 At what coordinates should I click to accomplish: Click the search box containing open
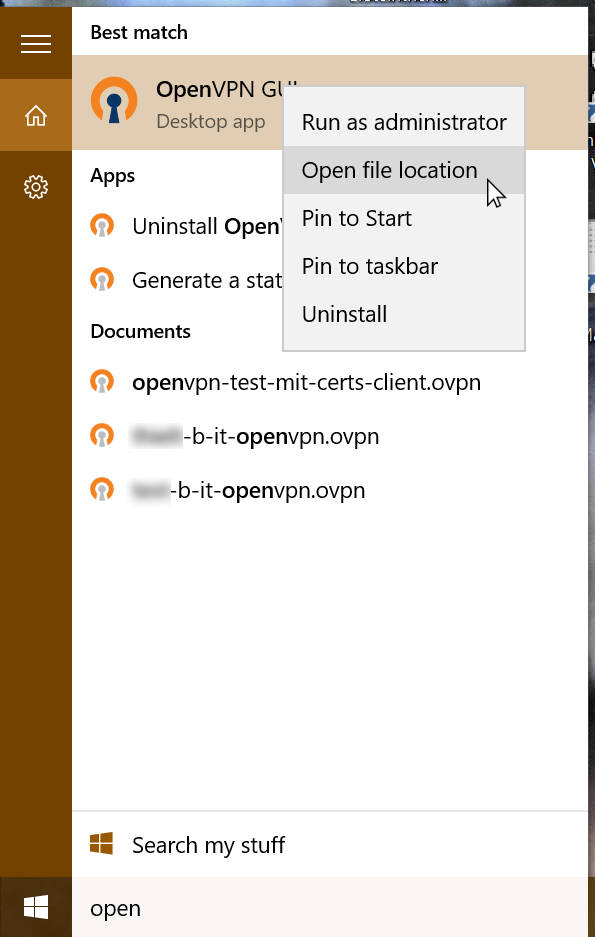click(x=330, y=908)
